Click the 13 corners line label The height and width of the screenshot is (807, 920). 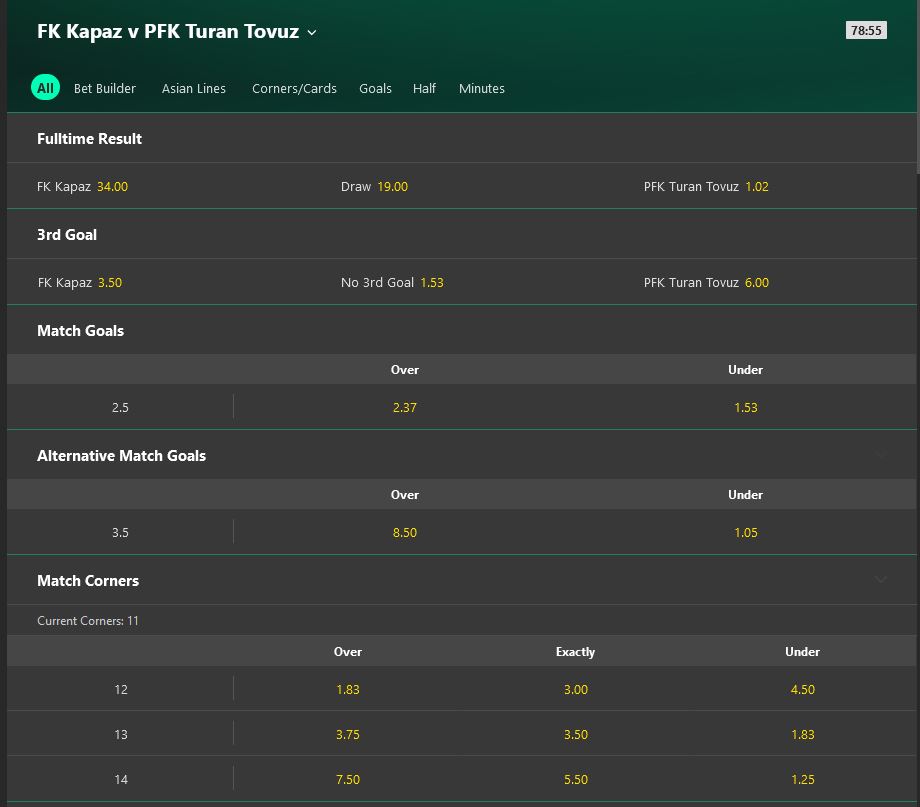pyautogui.click(x=121, y=735)
